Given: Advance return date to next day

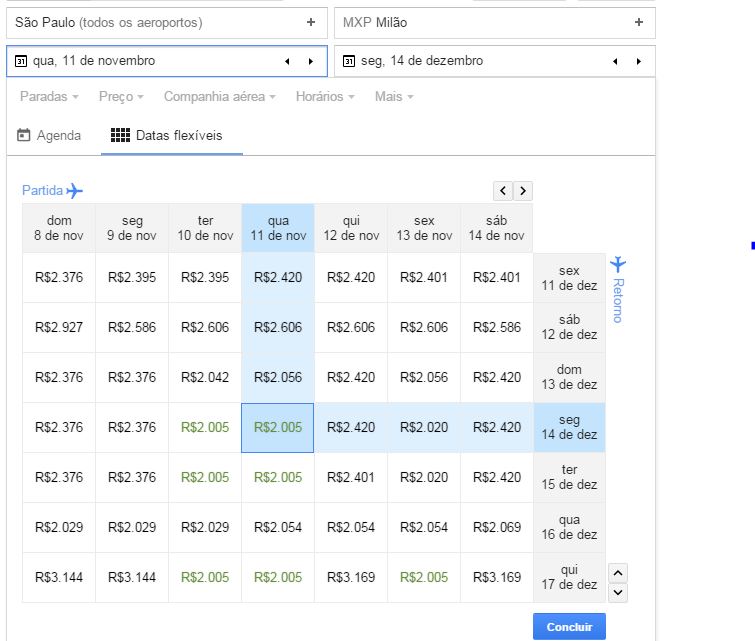Looking at the screenshot, I should (639, 61).
